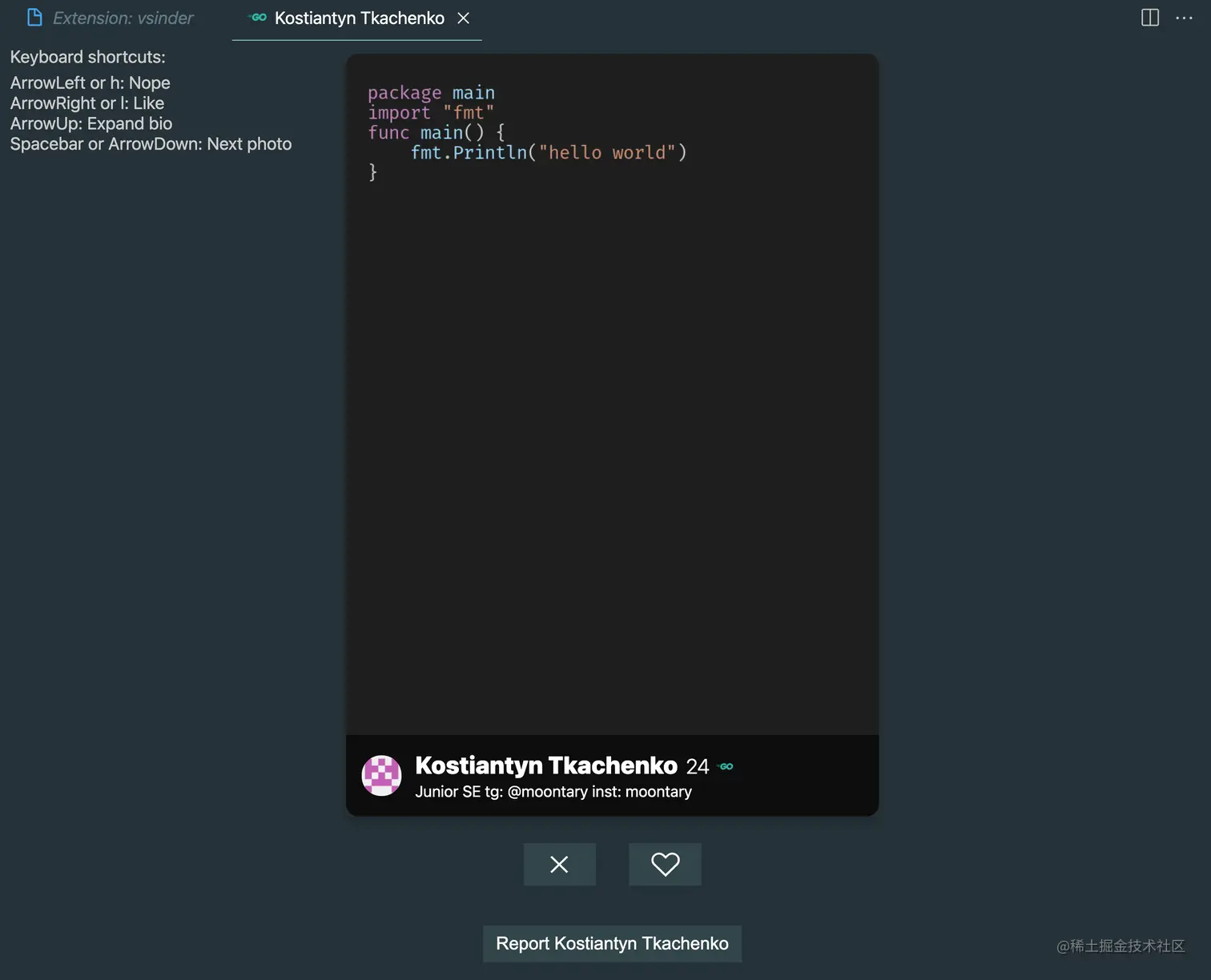Viewport: 1211px width, 980px height.
Task: Click the Go flair icon beside age
Action: 726,766
